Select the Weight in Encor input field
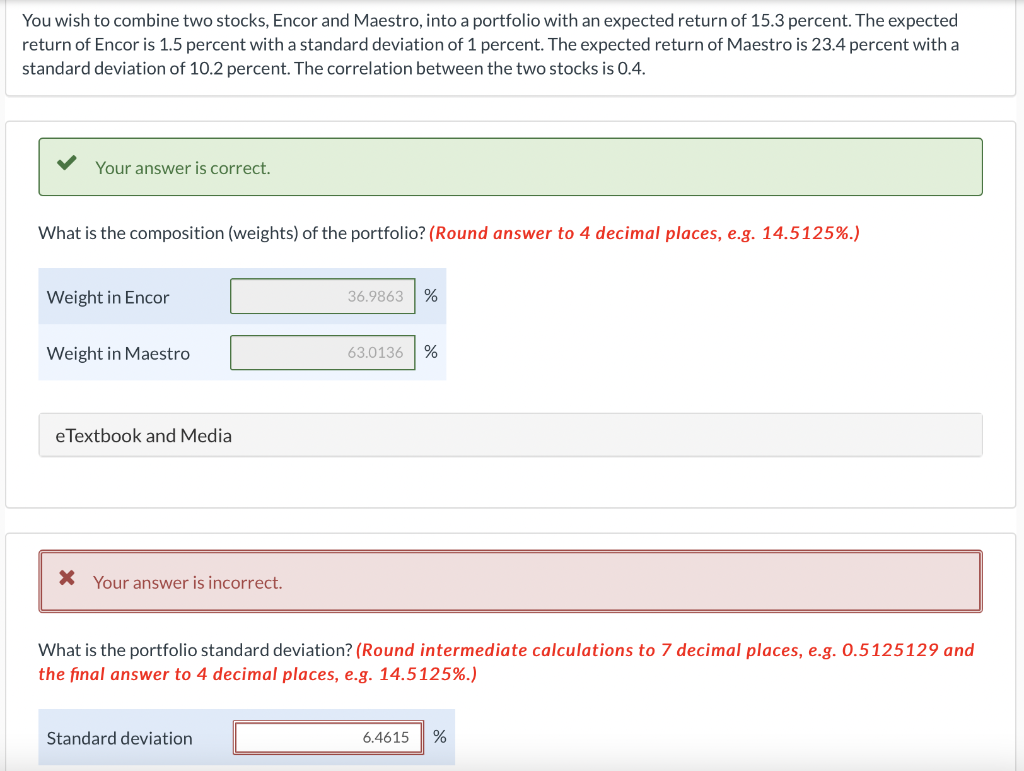Screen dimensions: 1024x771 coord(322,296)
